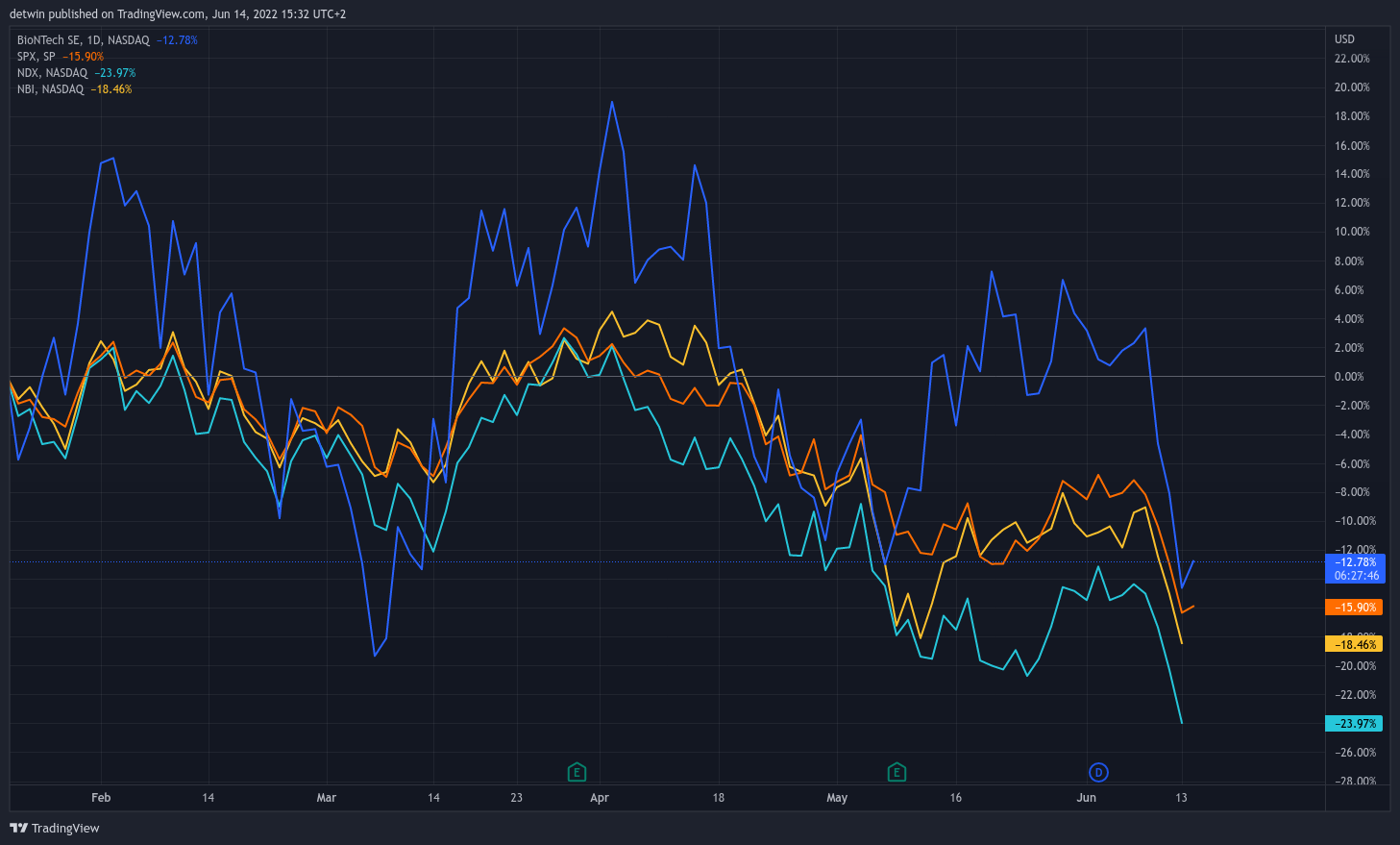Click the USD currency label above the scale
The height and width of the screenshot is (845, 1400).
click(1344, 39)
